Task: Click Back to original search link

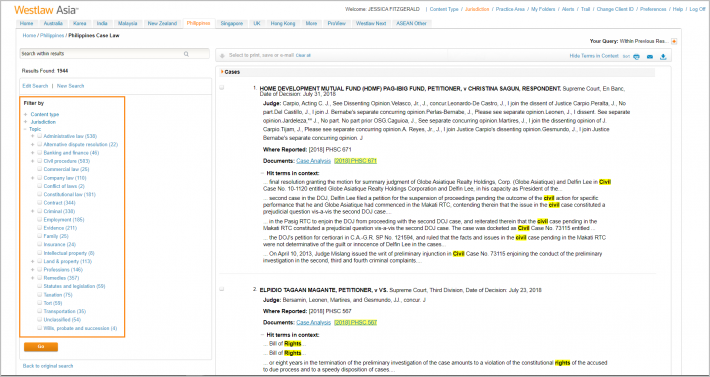Action: click(x=48, y=366)
